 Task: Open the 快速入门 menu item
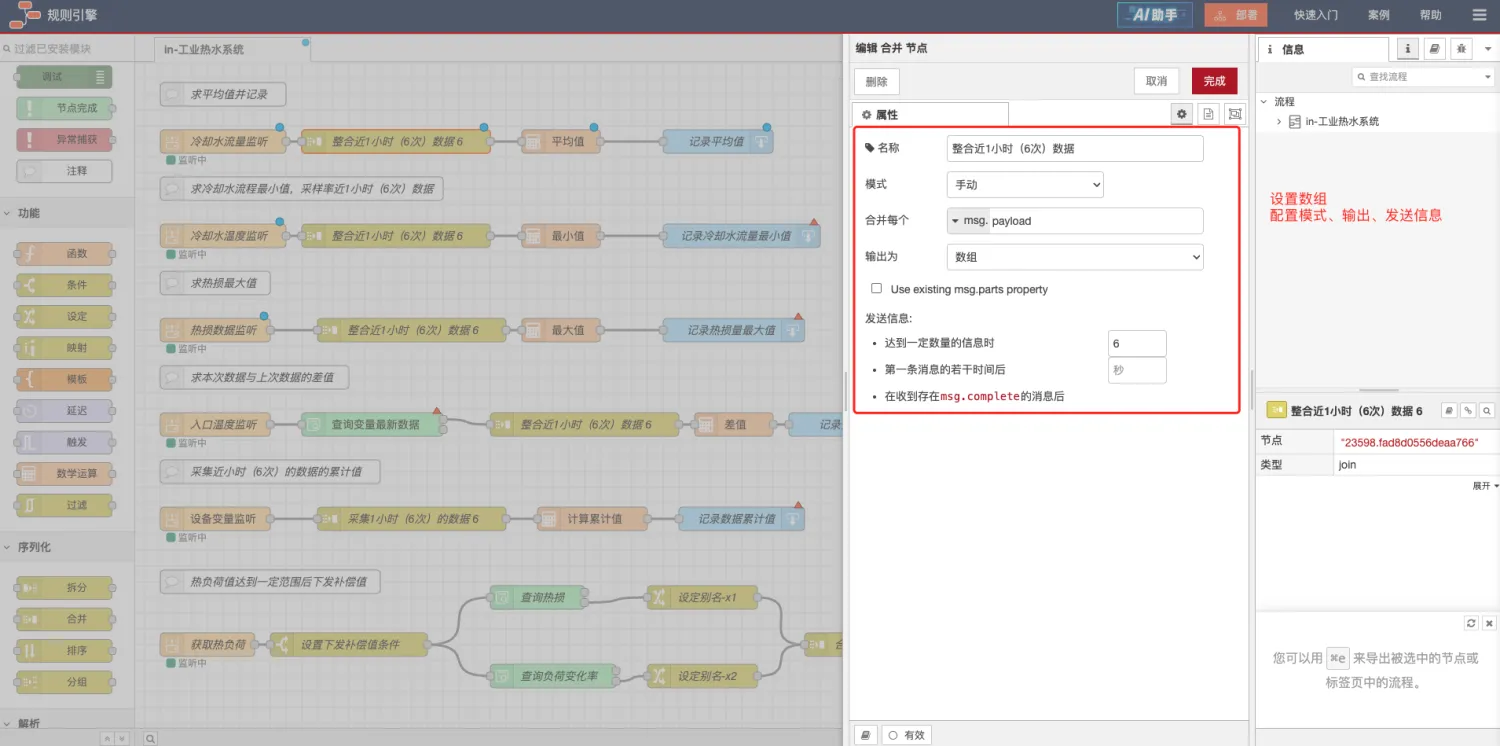tap(1315, 15)
